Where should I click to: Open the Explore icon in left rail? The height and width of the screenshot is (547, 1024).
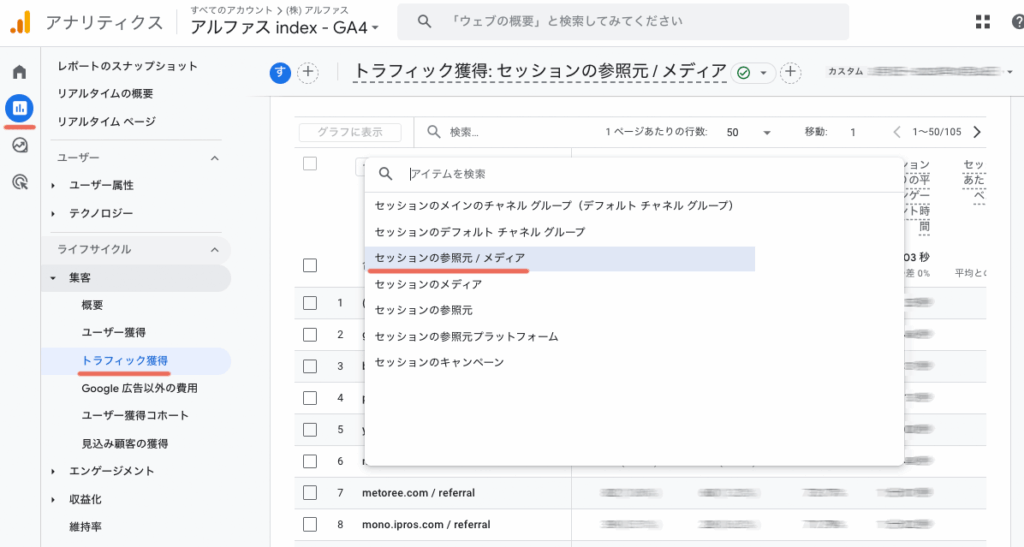pos(19,145)
